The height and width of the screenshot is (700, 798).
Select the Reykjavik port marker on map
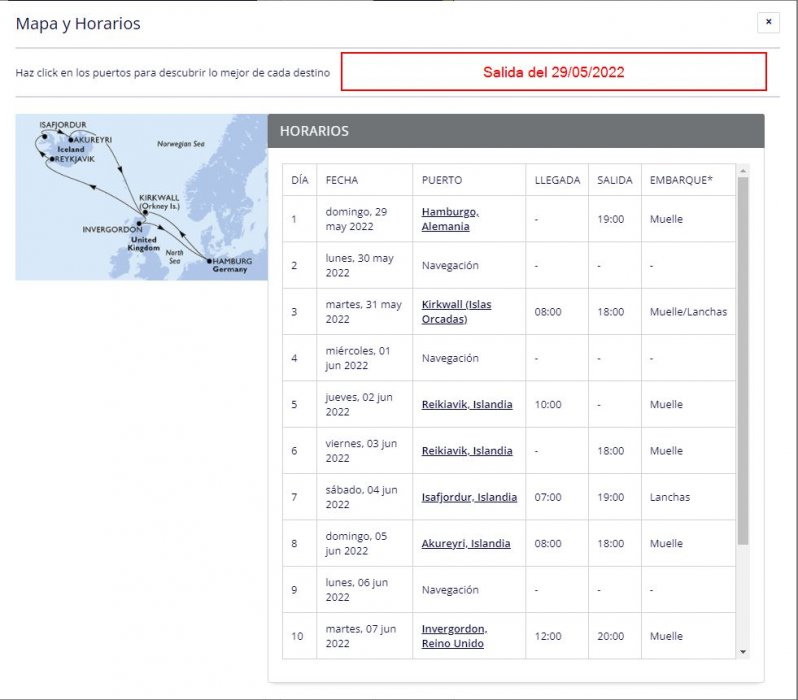click(52, 159)
